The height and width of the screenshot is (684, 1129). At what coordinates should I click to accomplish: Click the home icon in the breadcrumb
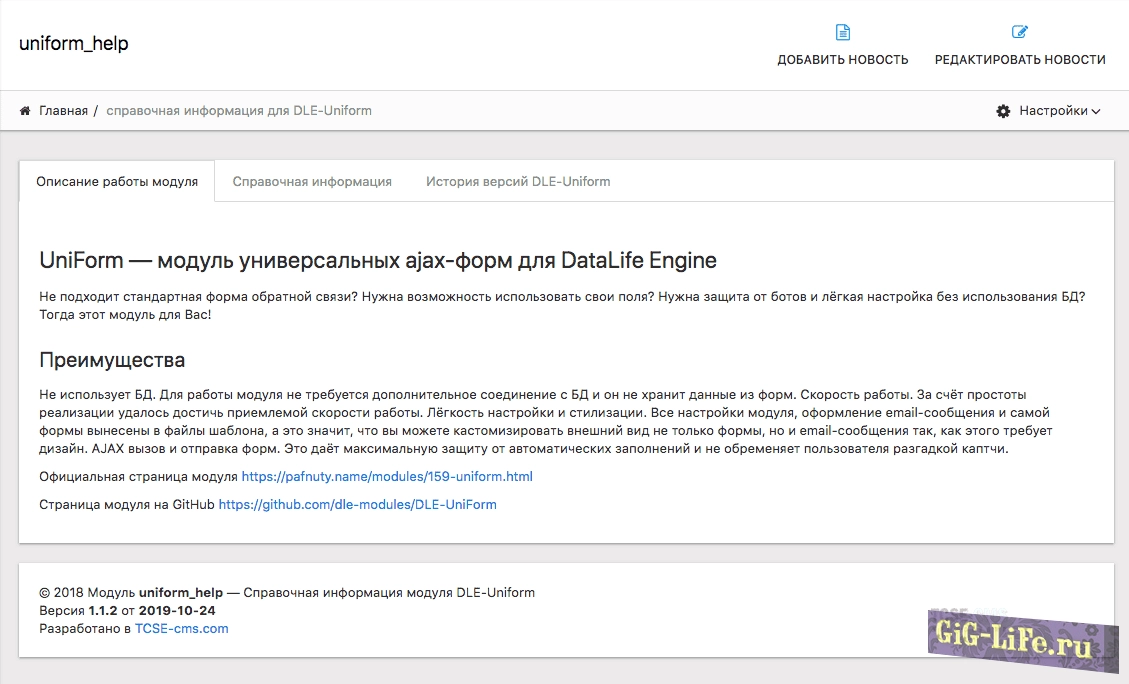[x=25, y=111]
